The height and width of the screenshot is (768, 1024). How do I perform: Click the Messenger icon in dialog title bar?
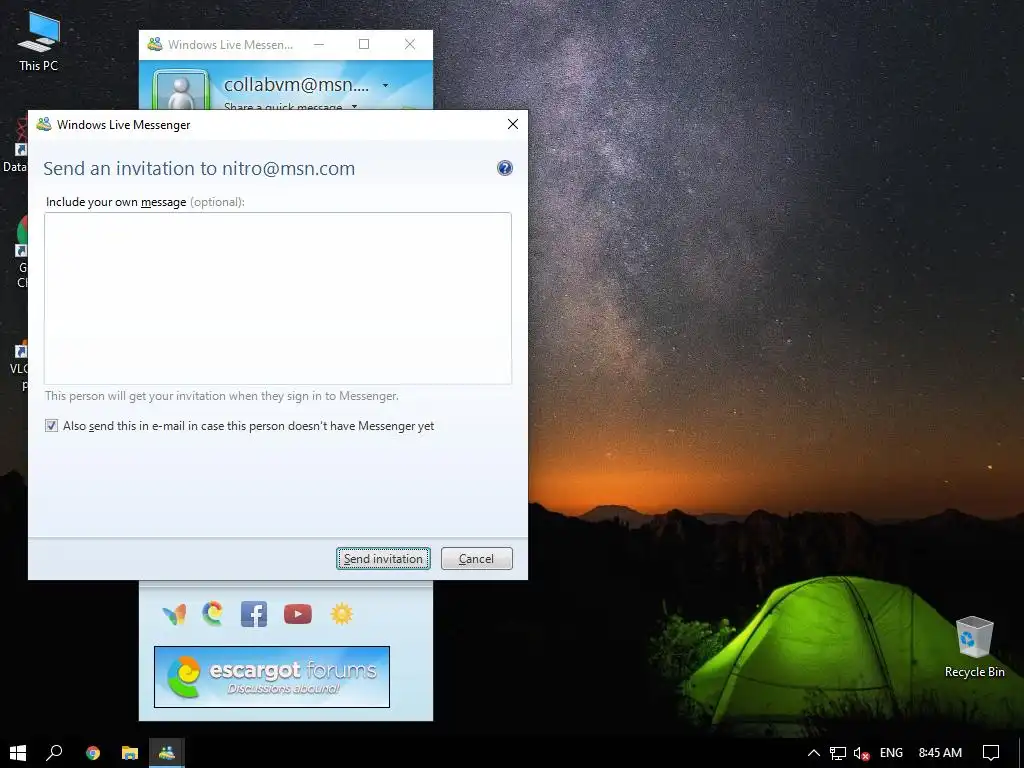click(44, 124)
